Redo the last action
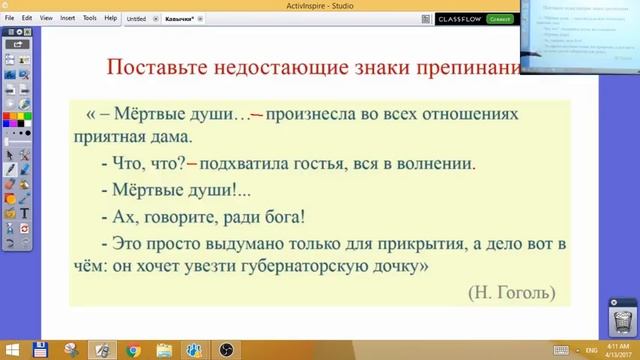This screenshot has width=640, height=360. coord(24,243)
